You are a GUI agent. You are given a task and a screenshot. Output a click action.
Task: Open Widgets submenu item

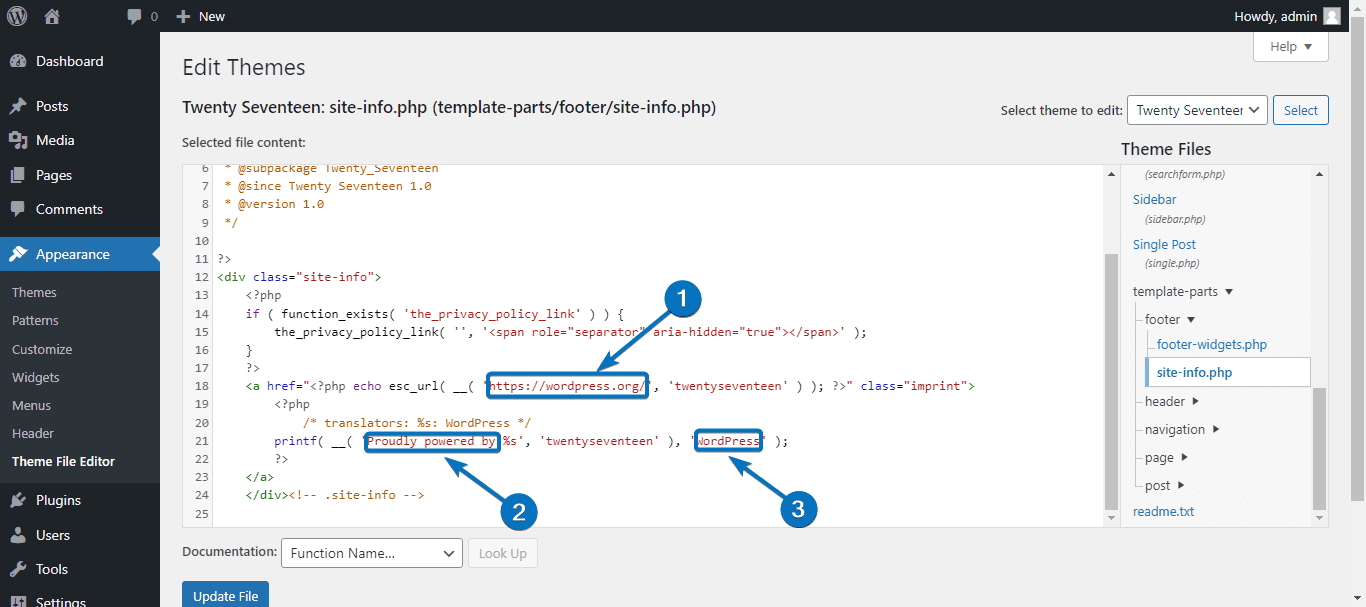pyautogui.click(x=36, y=377)
